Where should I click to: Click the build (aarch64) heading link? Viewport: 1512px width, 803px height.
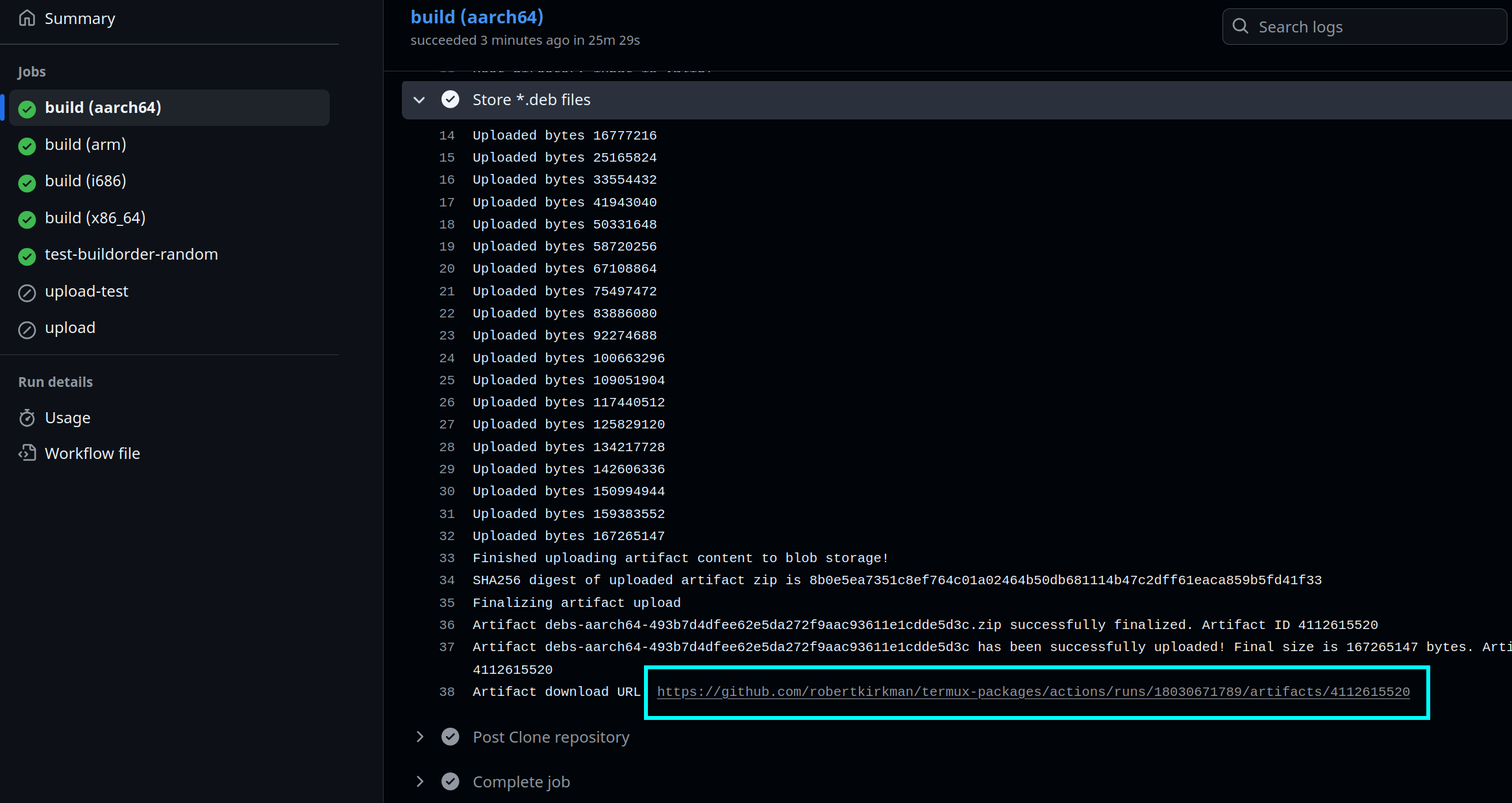point(477,18)
